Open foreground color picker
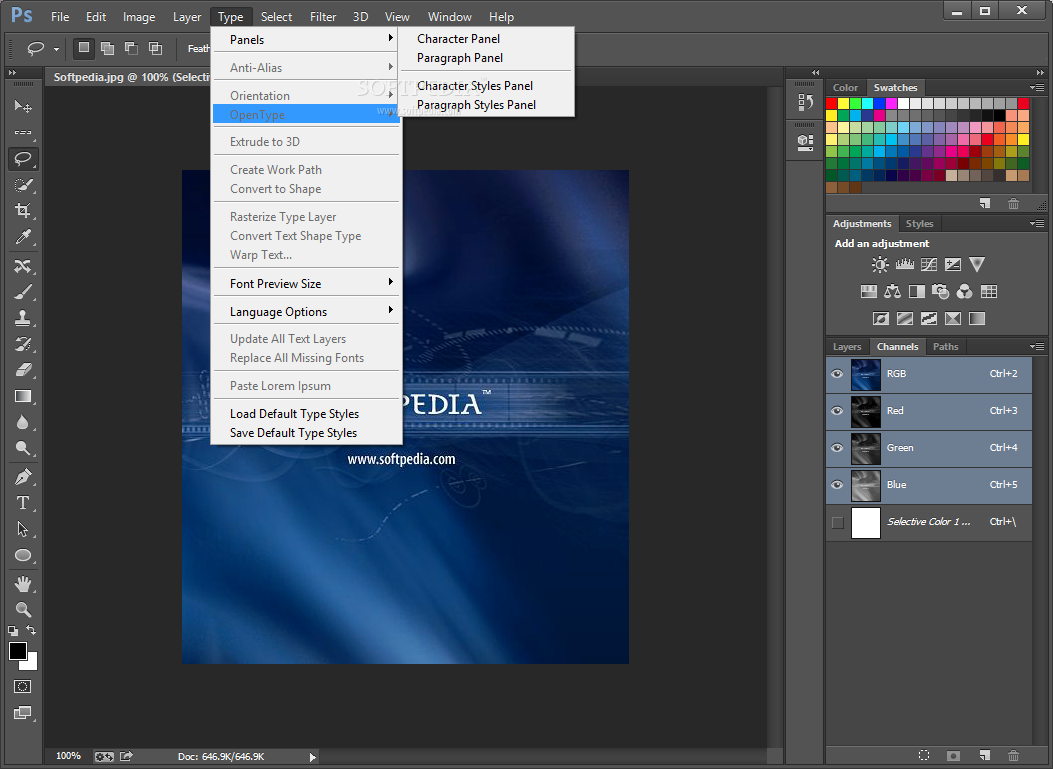The width and height of the screenshot is (1053, 769). 17,650
